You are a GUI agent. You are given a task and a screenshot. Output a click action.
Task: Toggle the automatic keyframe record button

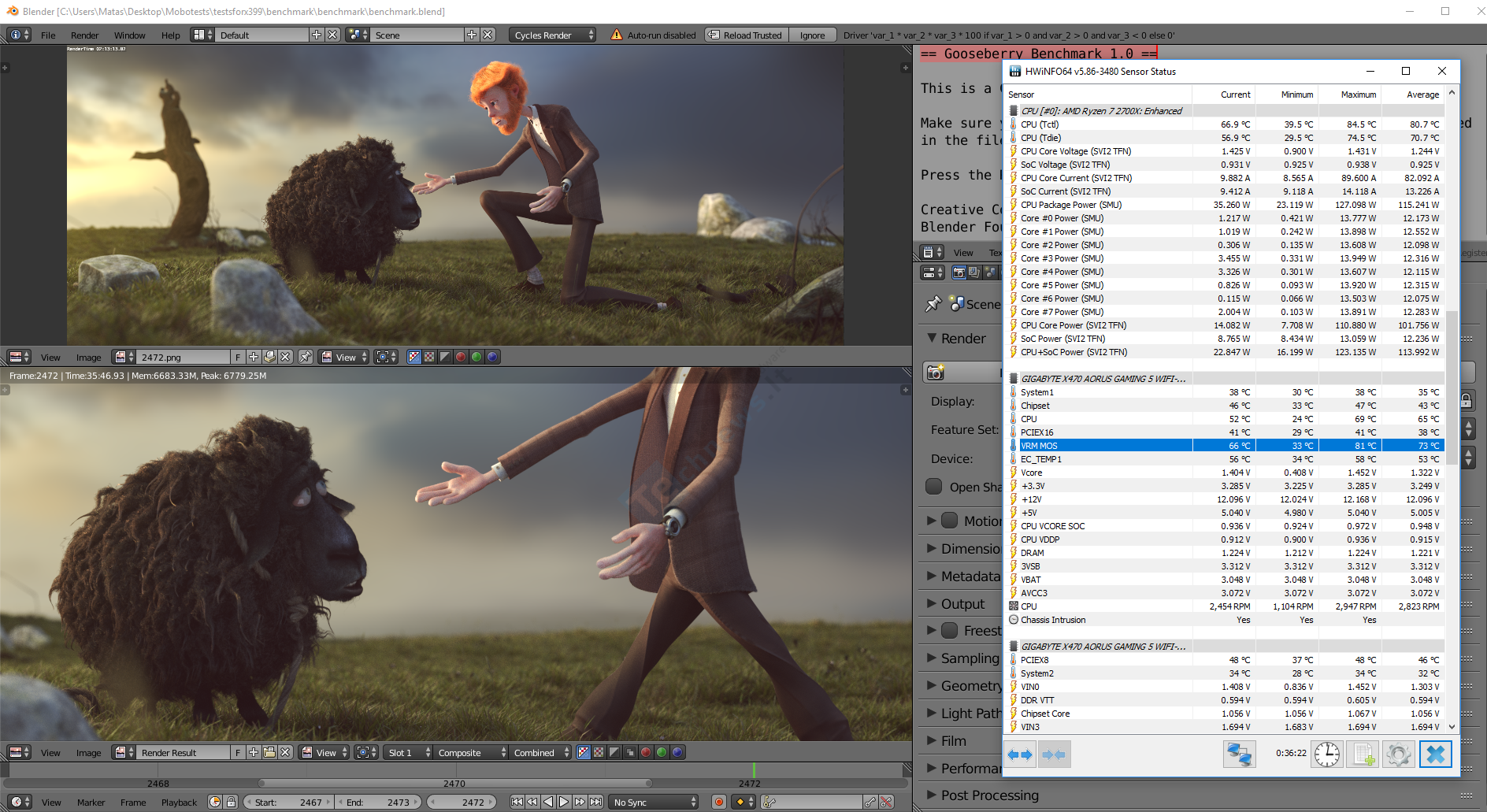718,802
